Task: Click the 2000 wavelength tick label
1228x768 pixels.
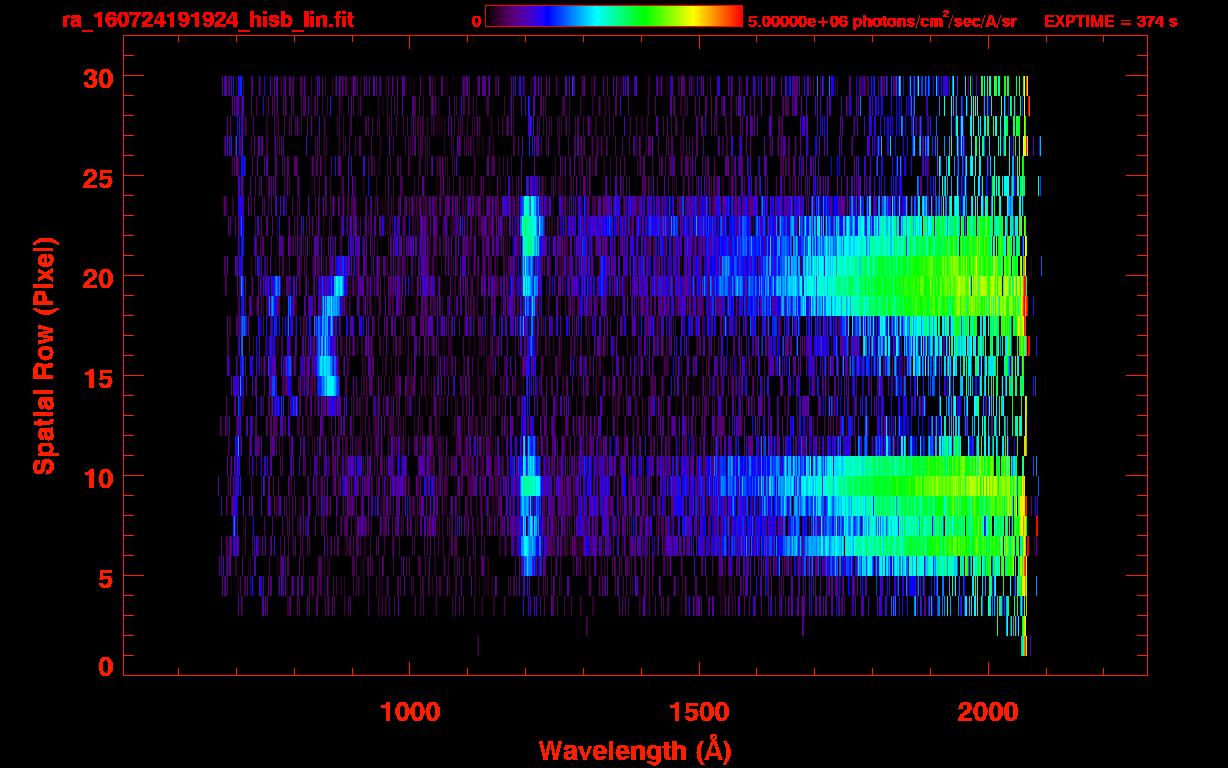Action: pyautogui.click(x=988, y=712)
